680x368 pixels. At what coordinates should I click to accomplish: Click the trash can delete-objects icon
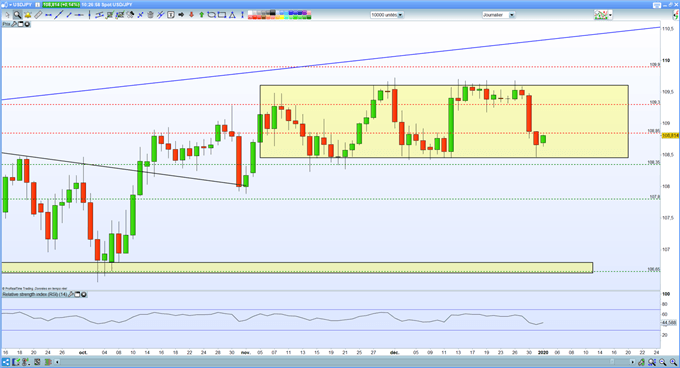click(x=150, y=15)
